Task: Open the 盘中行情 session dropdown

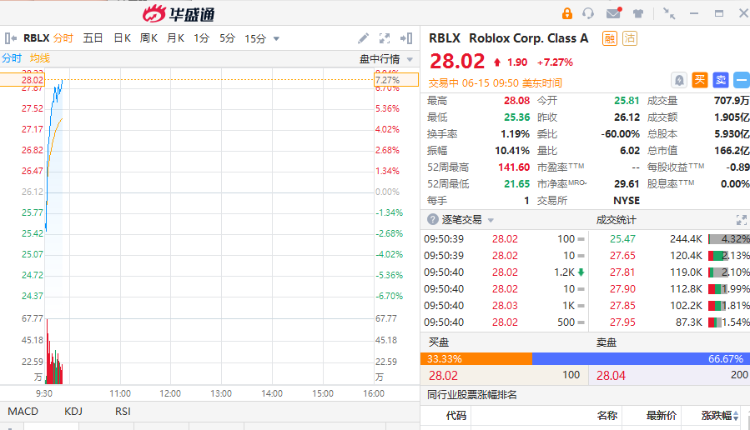Action: pos(386,59)
